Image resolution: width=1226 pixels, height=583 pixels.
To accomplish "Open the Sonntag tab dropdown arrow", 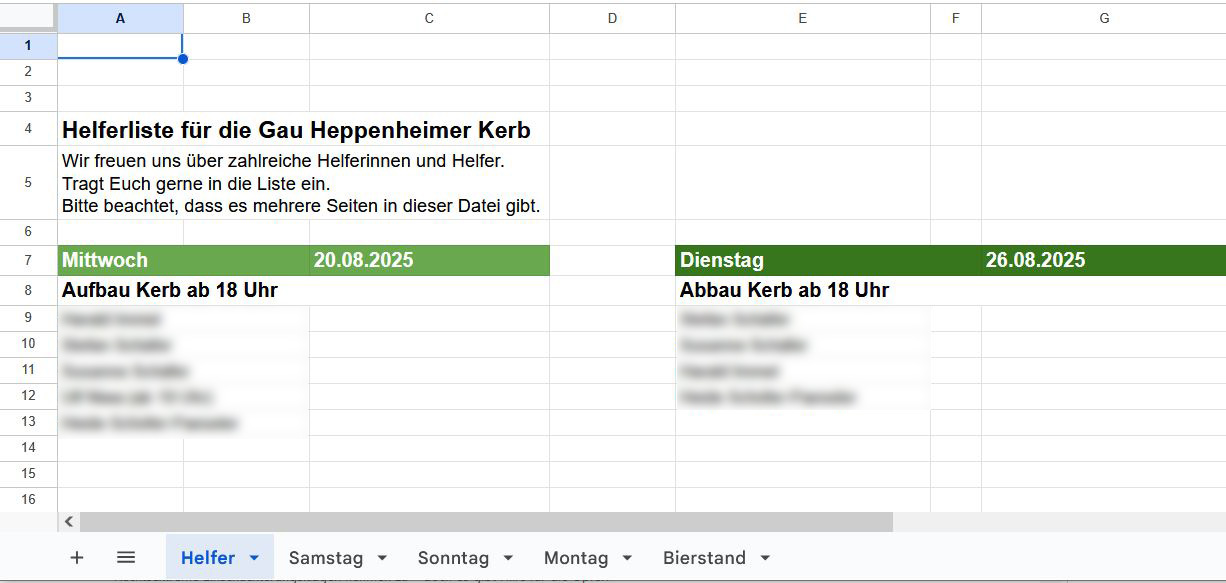I will [508, 558].
